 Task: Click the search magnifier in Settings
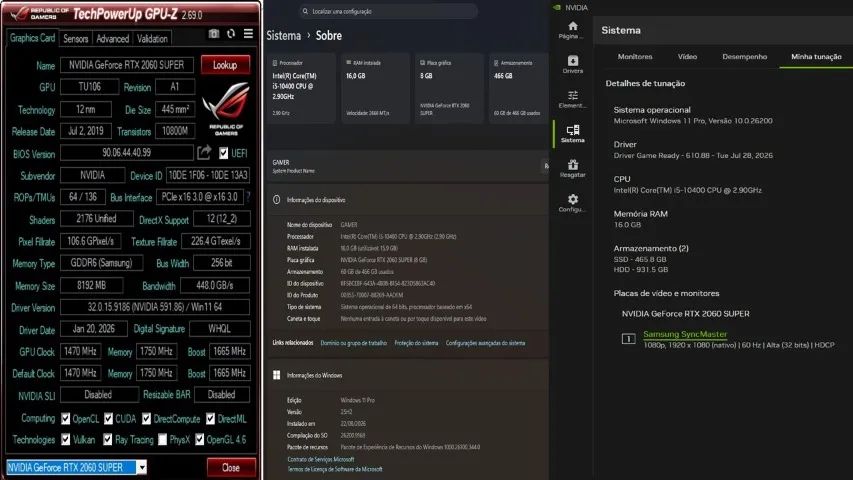click(305, 11)
